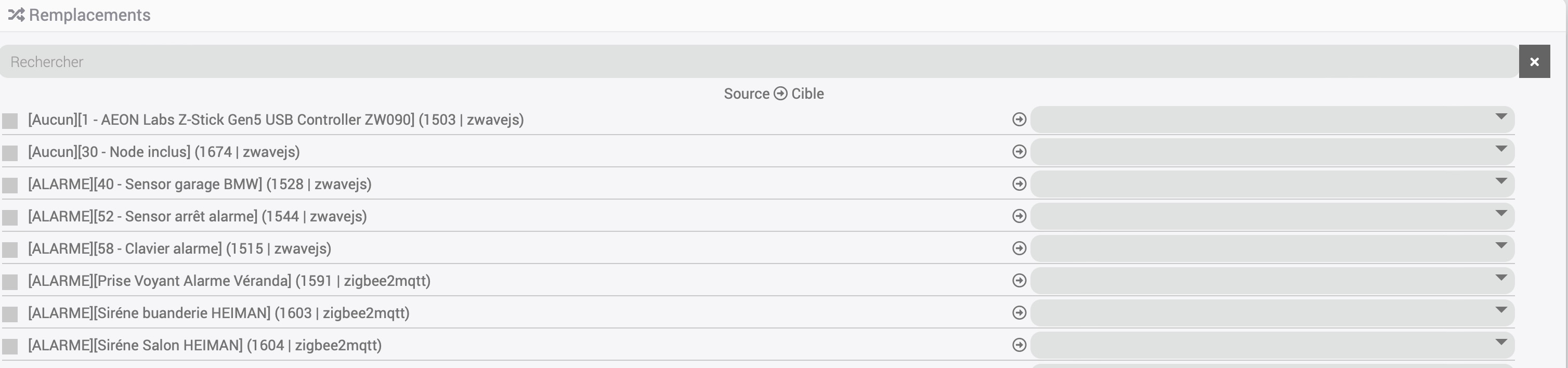Screen dimensions: 1568x368
Task: Click the Prise Voyant Alarme Véranda label
Action: click(229, 281)
